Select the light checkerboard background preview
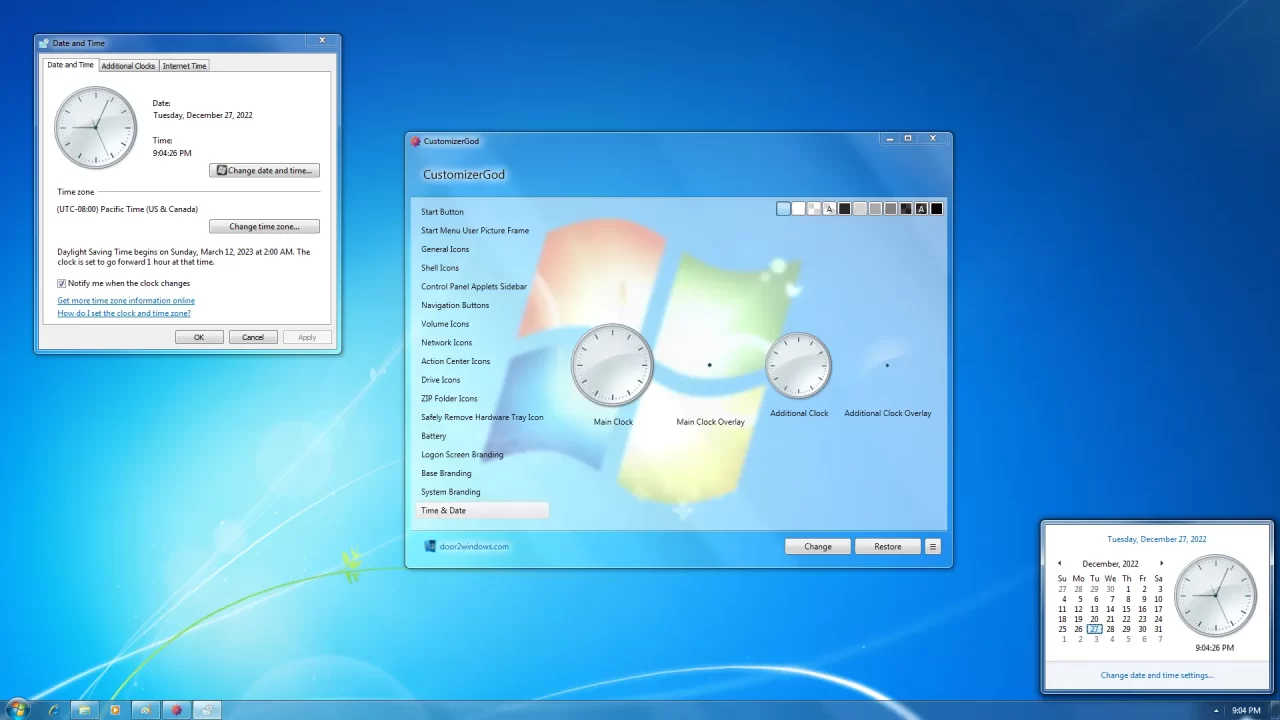 coord(814,209)
